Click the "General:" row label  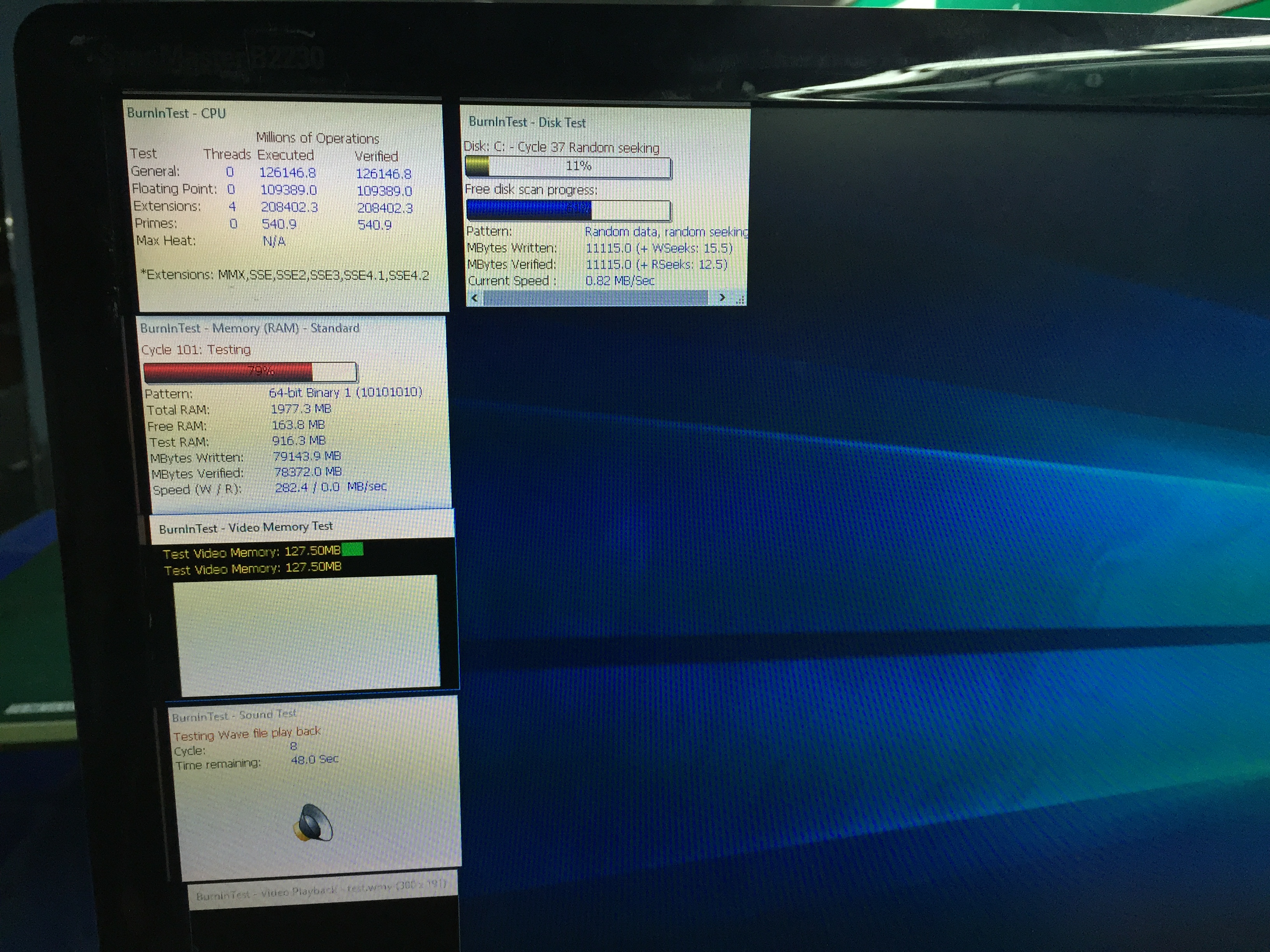coord(155,171)
